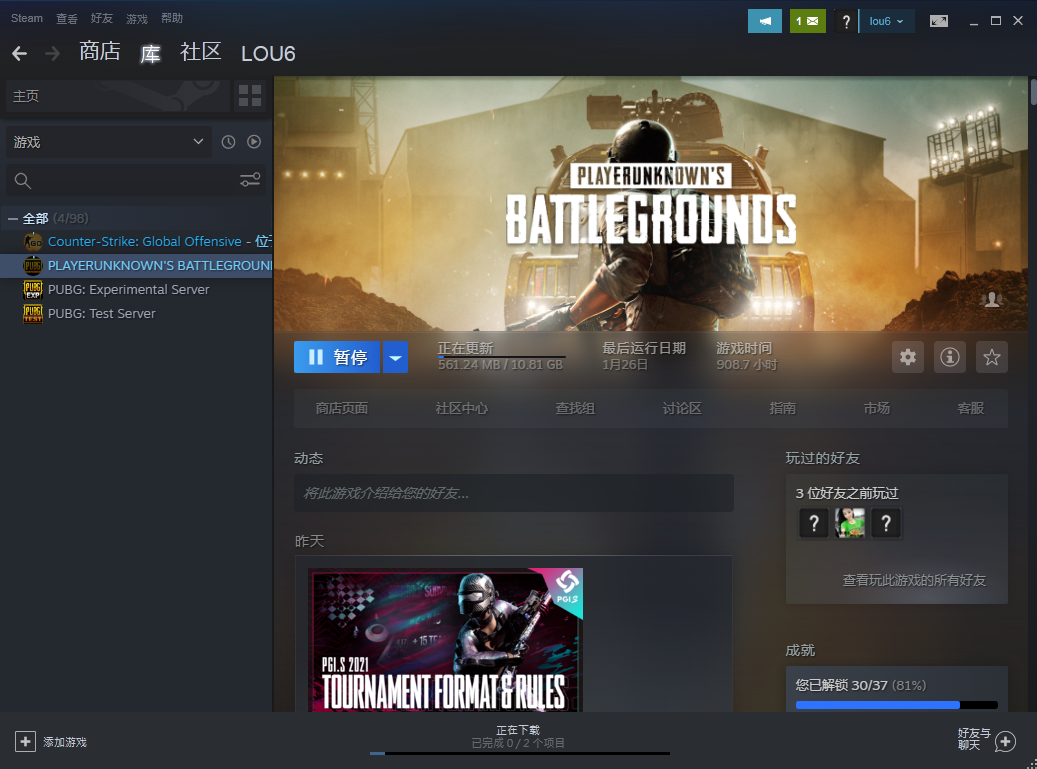
Task: Collapse the 全部 games category
Action: pyautogui.click(x=13, y=218)
